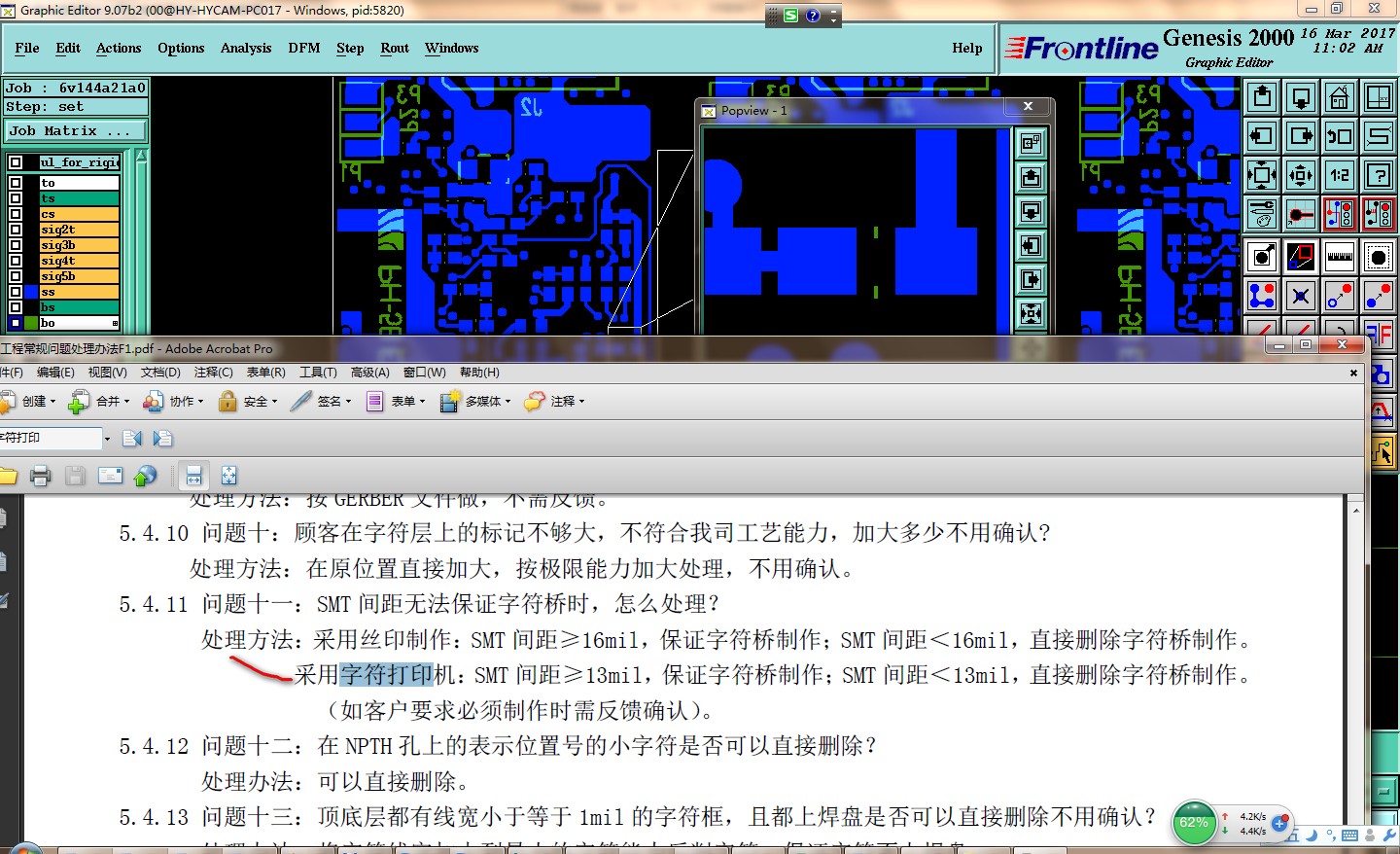Click the Popview pan down icon
This screenshot has height=854, width=1400.
tap(1031, 211)
